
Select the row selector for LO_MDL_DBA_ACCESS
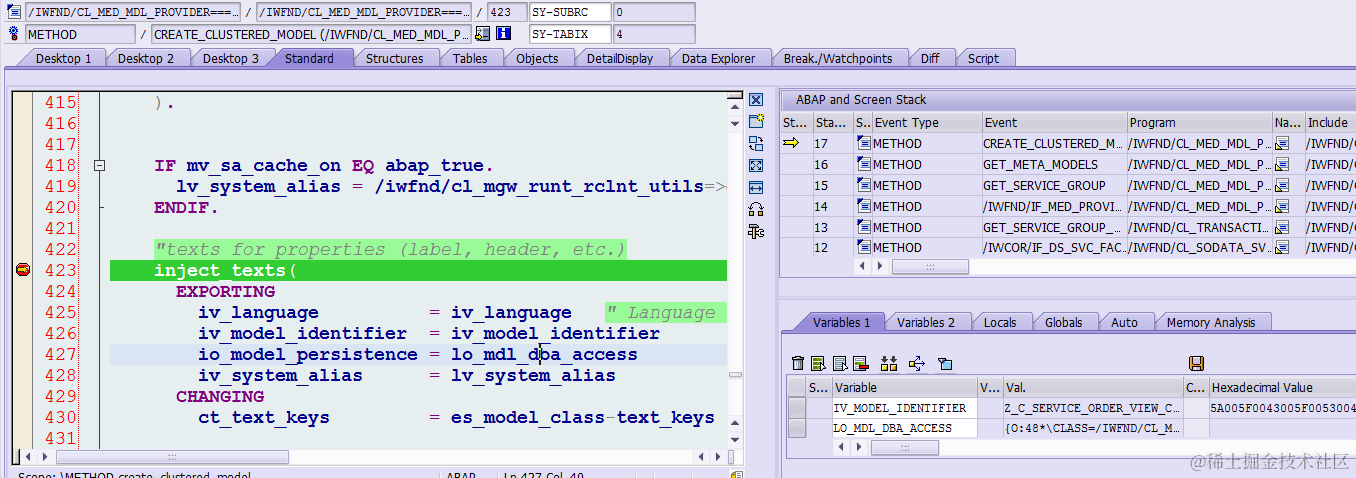tap(797, 428)
